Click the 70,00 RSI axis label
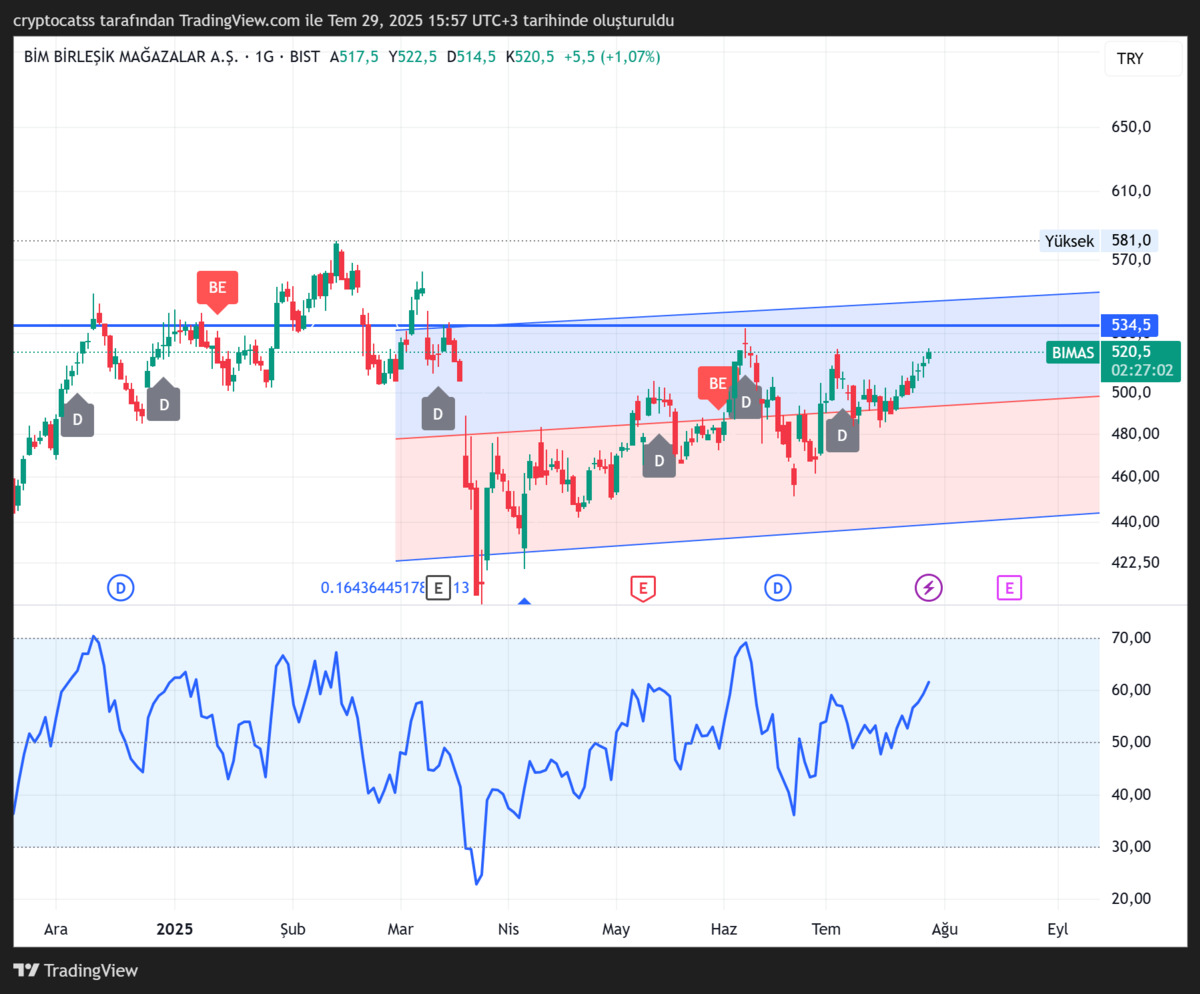The height and width of the screenshot is (994, 1200). pos(1131,638)
